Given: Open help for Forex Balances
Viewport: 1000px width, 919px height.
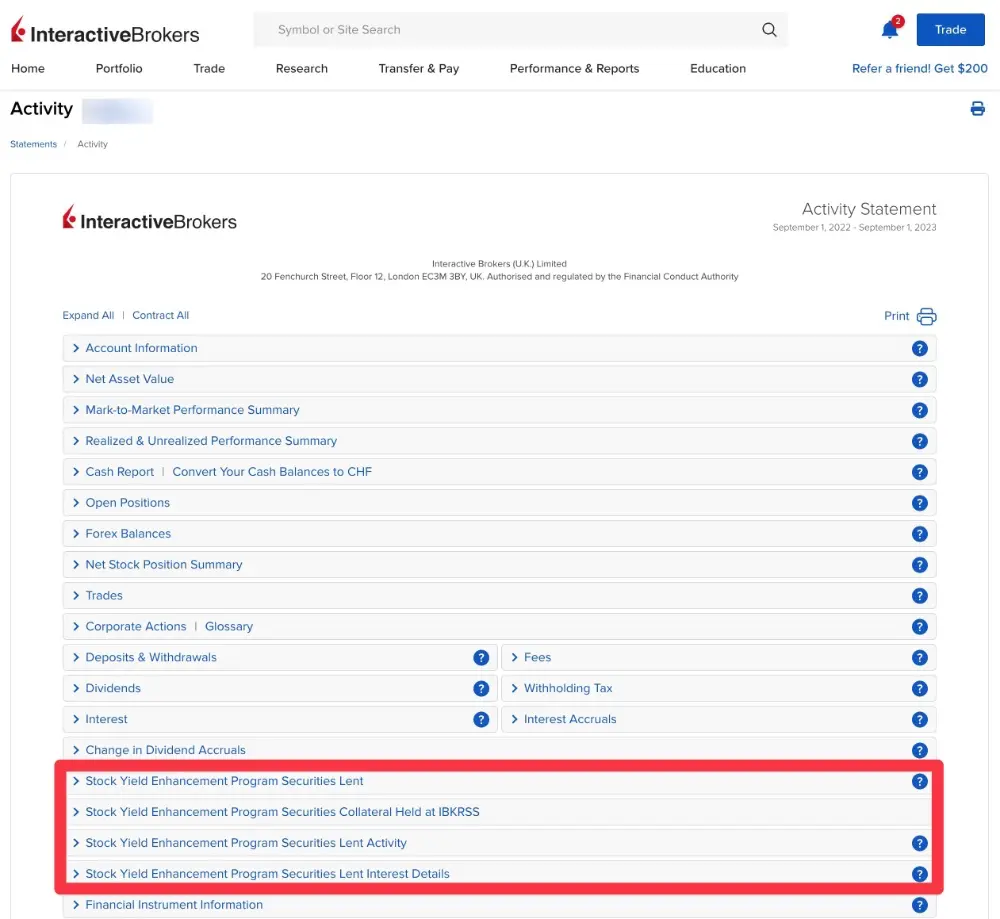Looking at the screenshot, I should [x=919, y=534].
